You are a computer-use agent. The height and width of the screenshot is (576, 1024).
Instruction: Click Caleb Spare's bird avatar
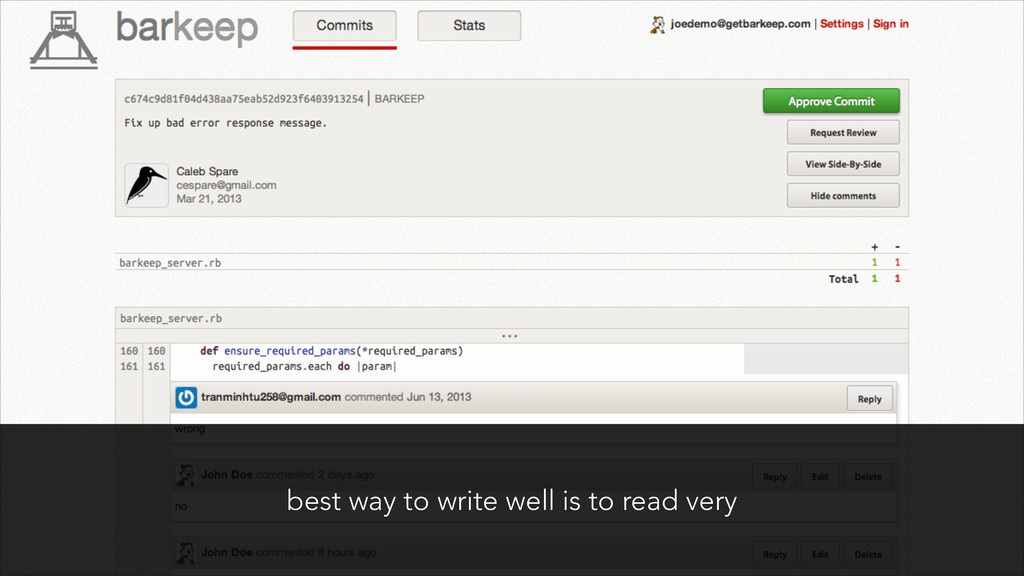tap(146, 185)
